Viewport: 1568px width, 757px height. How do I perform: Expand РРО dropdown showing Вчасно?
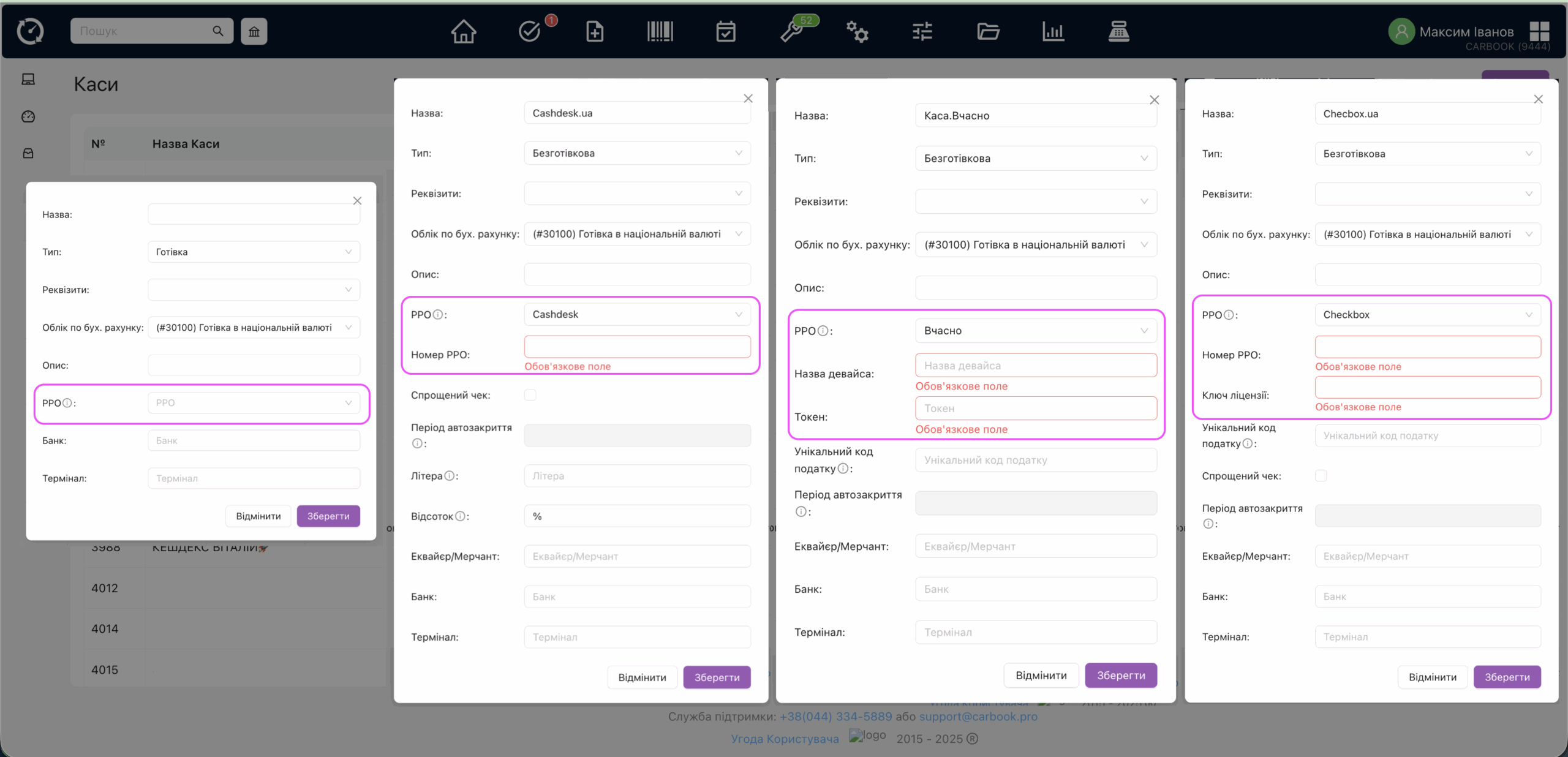1035,331
